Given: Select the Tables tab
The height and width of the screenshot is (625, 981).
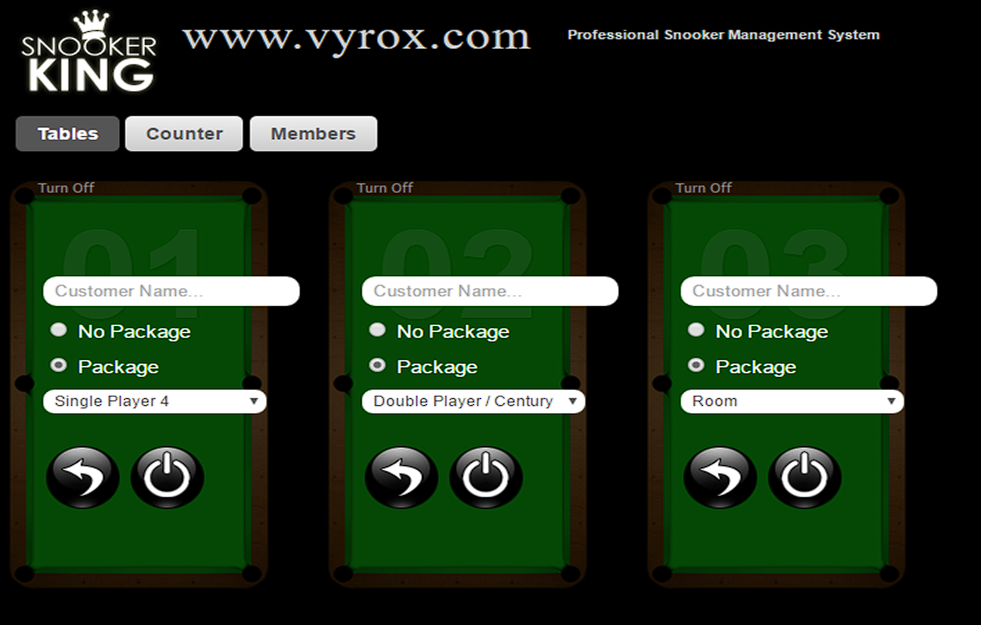Looking at the screenshot, I should [68, 134].
